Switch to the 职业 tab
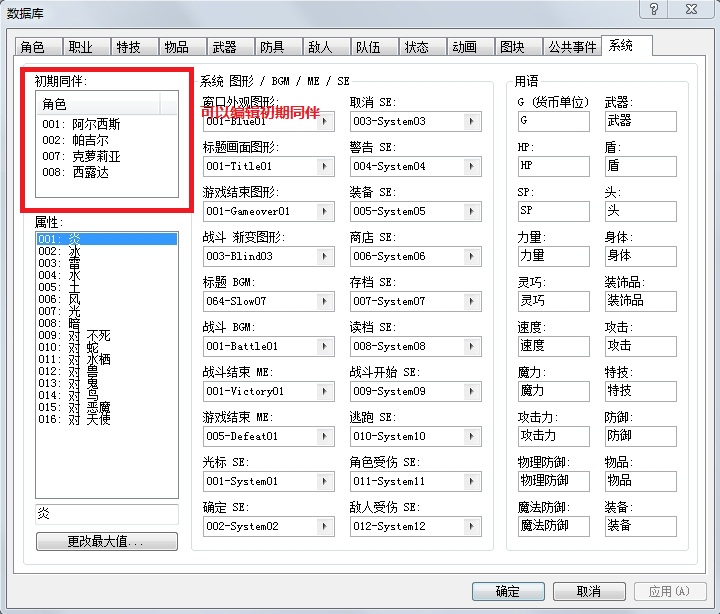Image resolution: width=720 pixels, height=614 pixels. 86,47
